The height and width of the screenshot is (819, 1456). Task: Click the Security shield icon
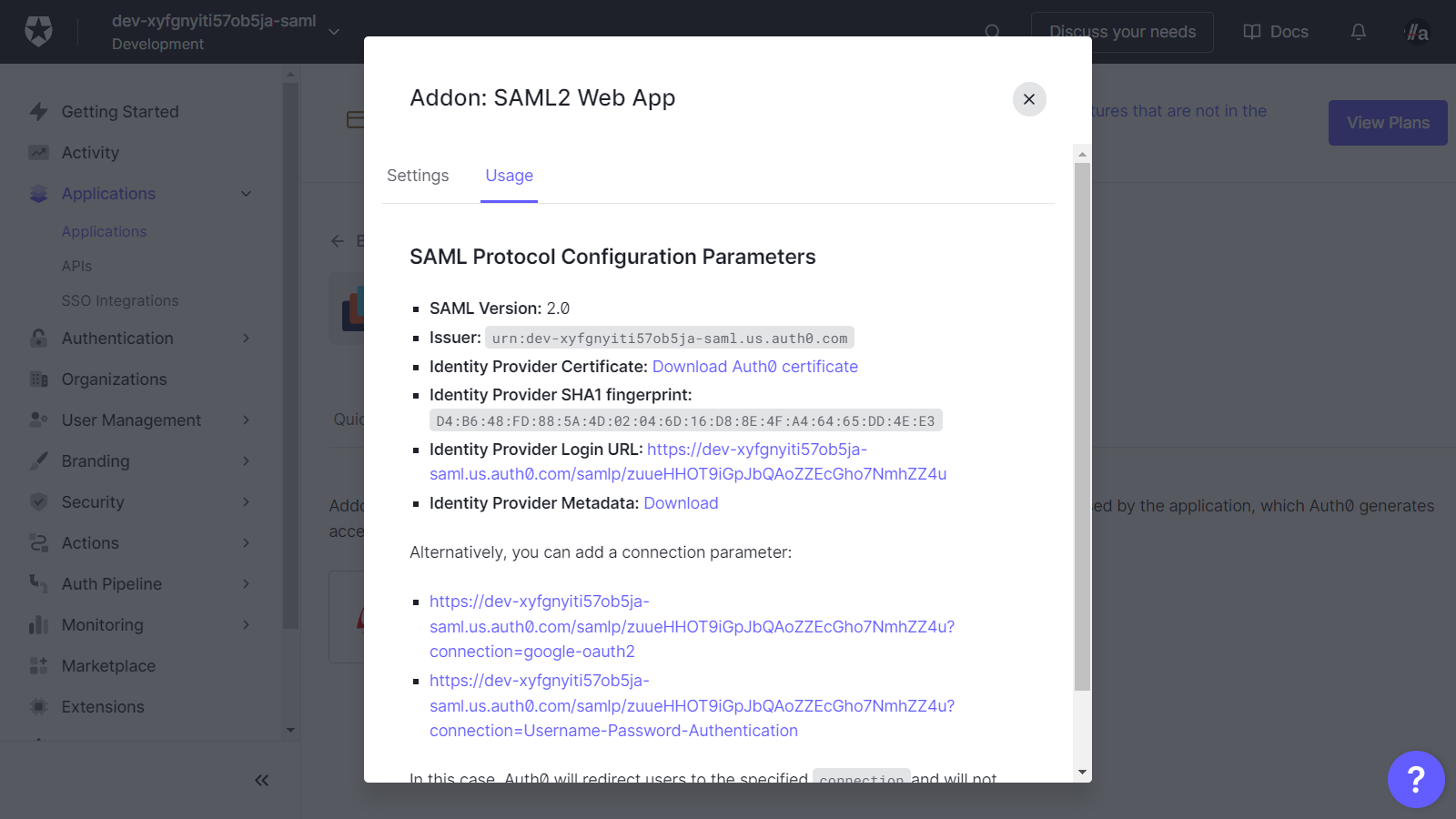pyautogui.click(x=38, y=502)
